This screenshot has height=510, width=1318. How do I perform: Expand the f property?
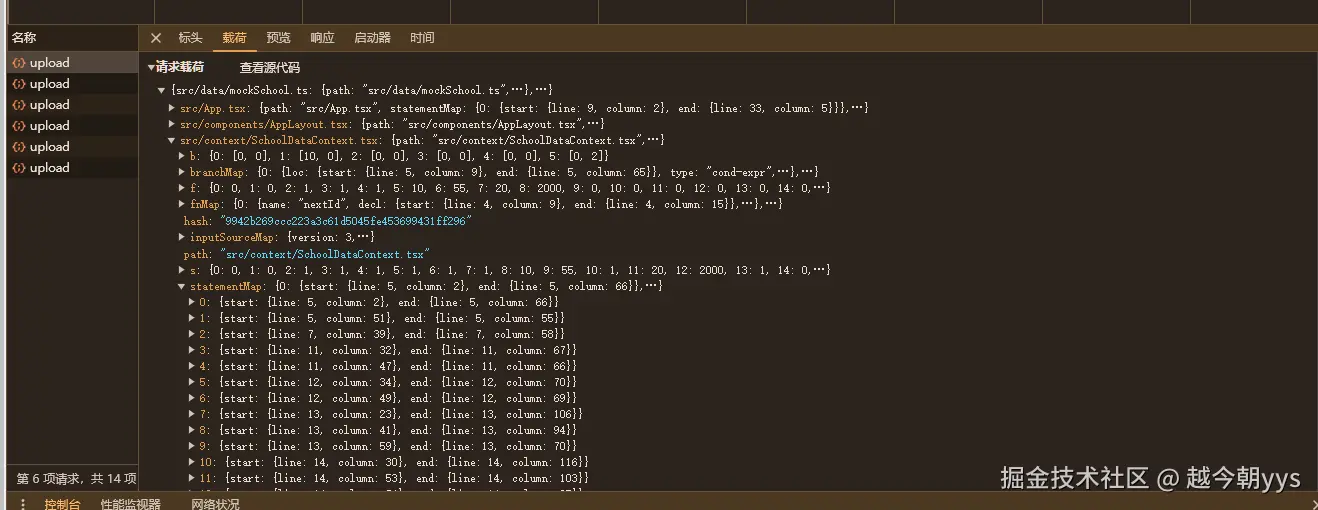tap(182, 188)
